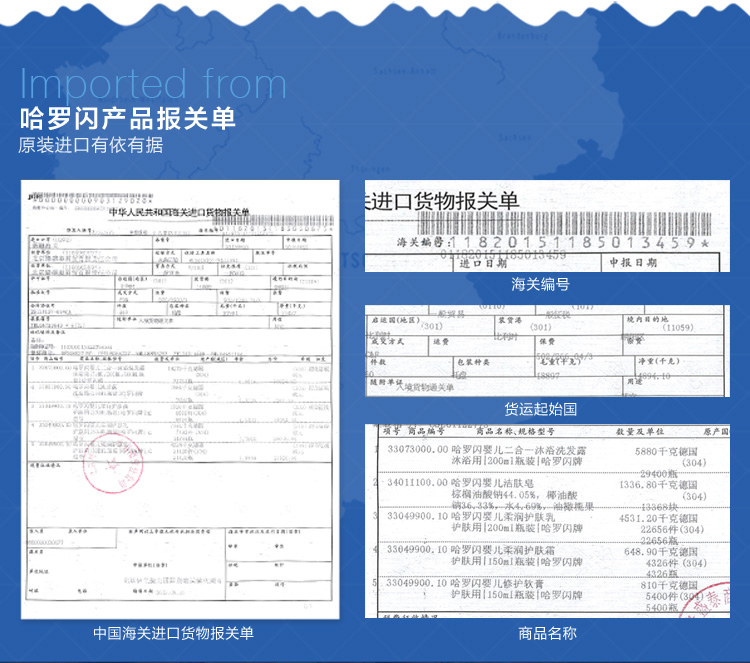Click the quantity '4531.20千克德国'
Image resolution: width=750 pixels, height=663 pixels.
tap(659, 519)
